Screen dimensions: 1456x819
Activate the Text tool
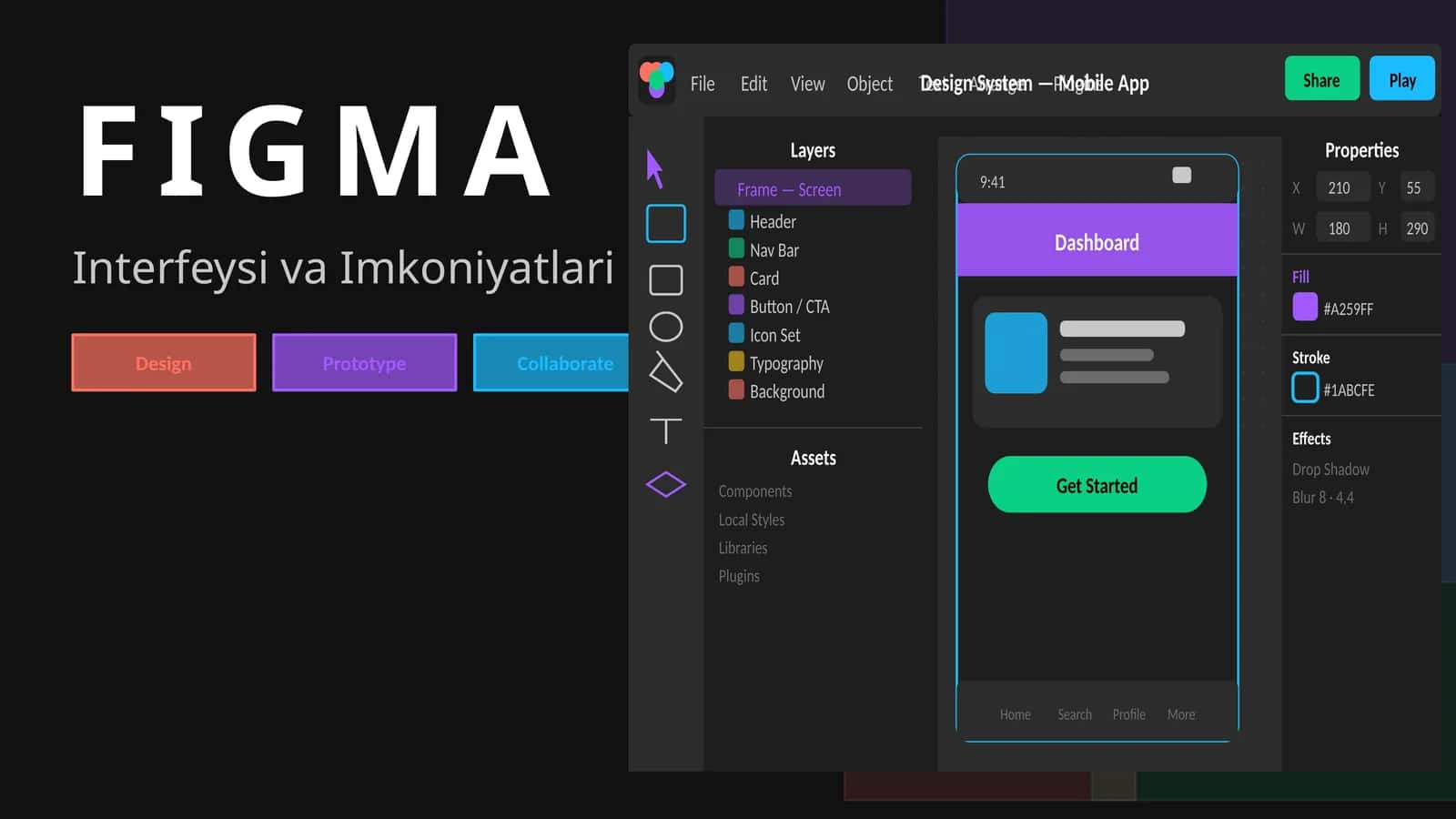(x=666, y=430)
